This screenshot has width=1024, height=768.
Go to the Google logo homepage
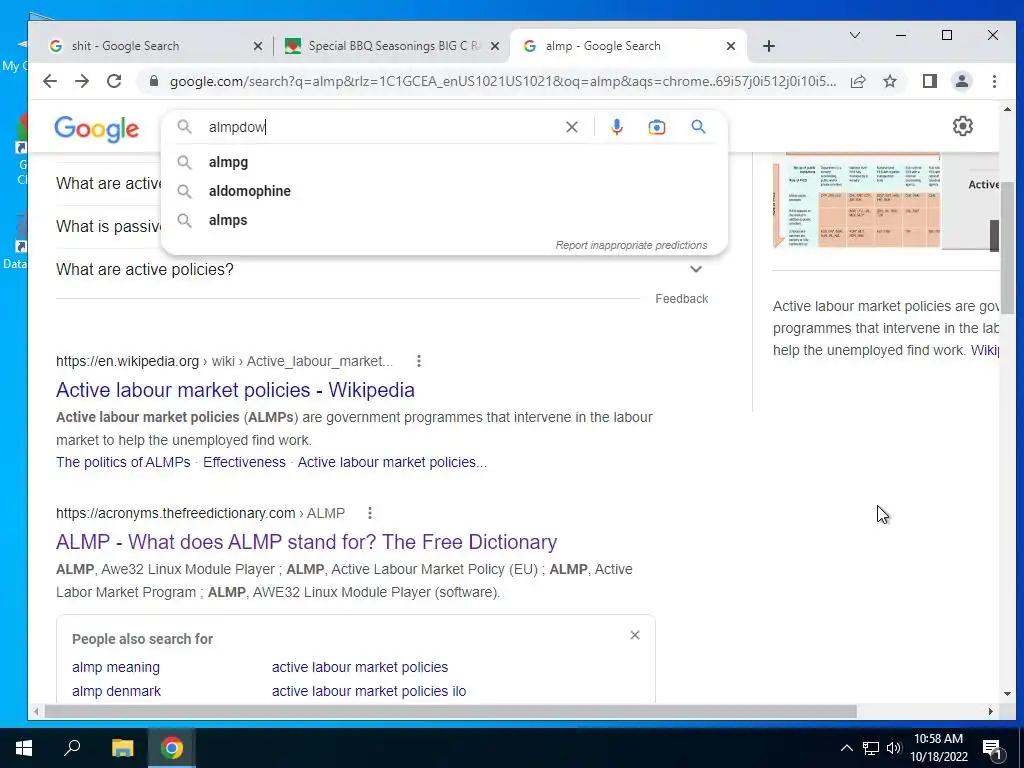click(97, 129)
